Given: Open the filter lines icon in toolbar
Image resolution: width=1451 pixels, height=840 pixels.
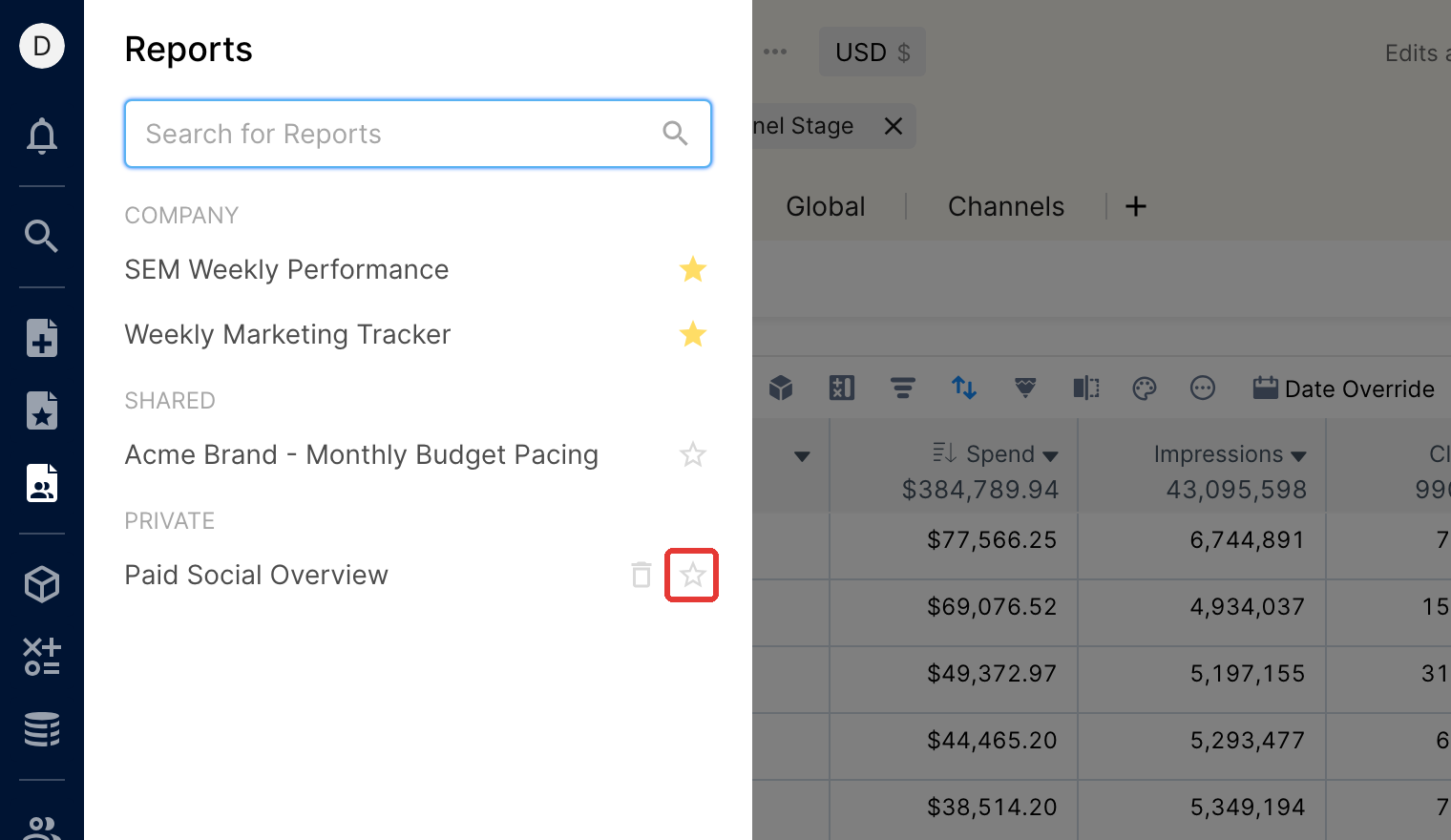Looking at the screenshot, I should [903, 388].
